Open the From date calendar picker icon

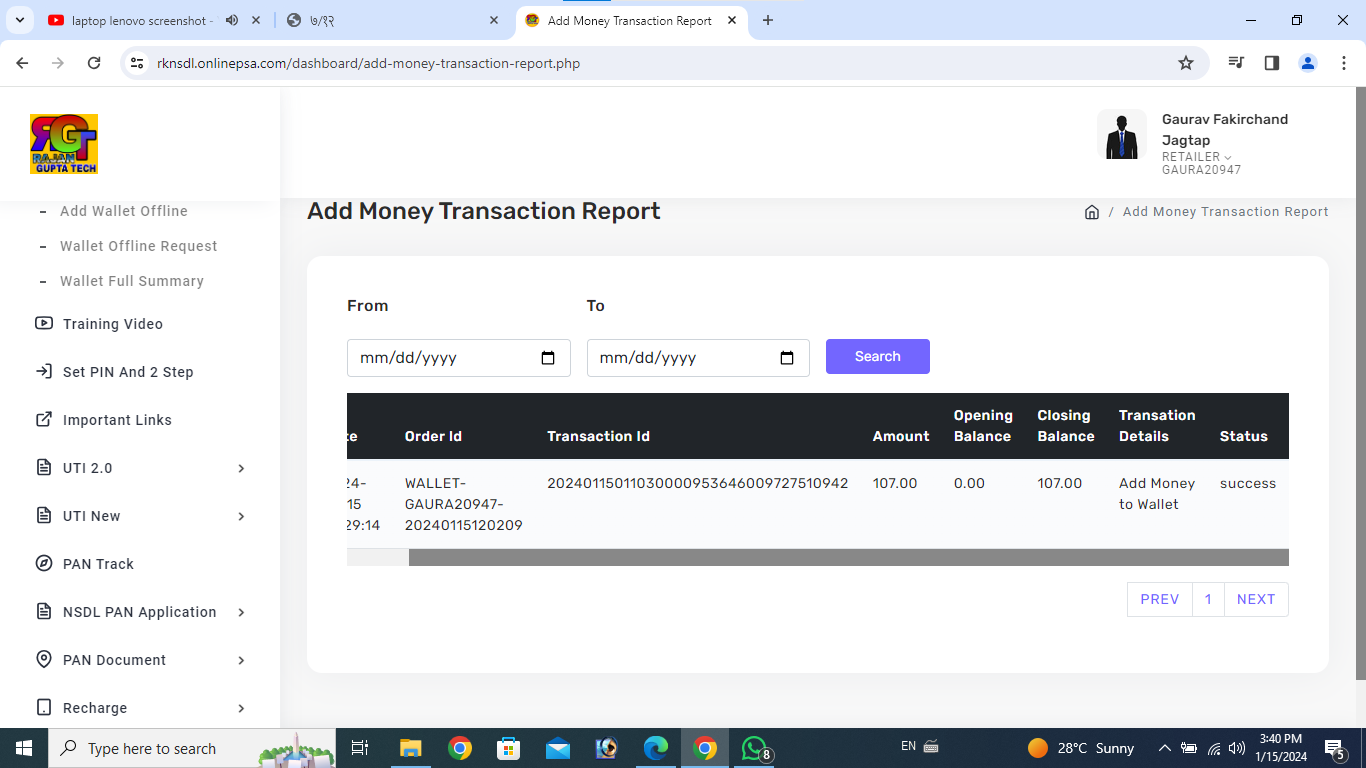pos(548,358)
